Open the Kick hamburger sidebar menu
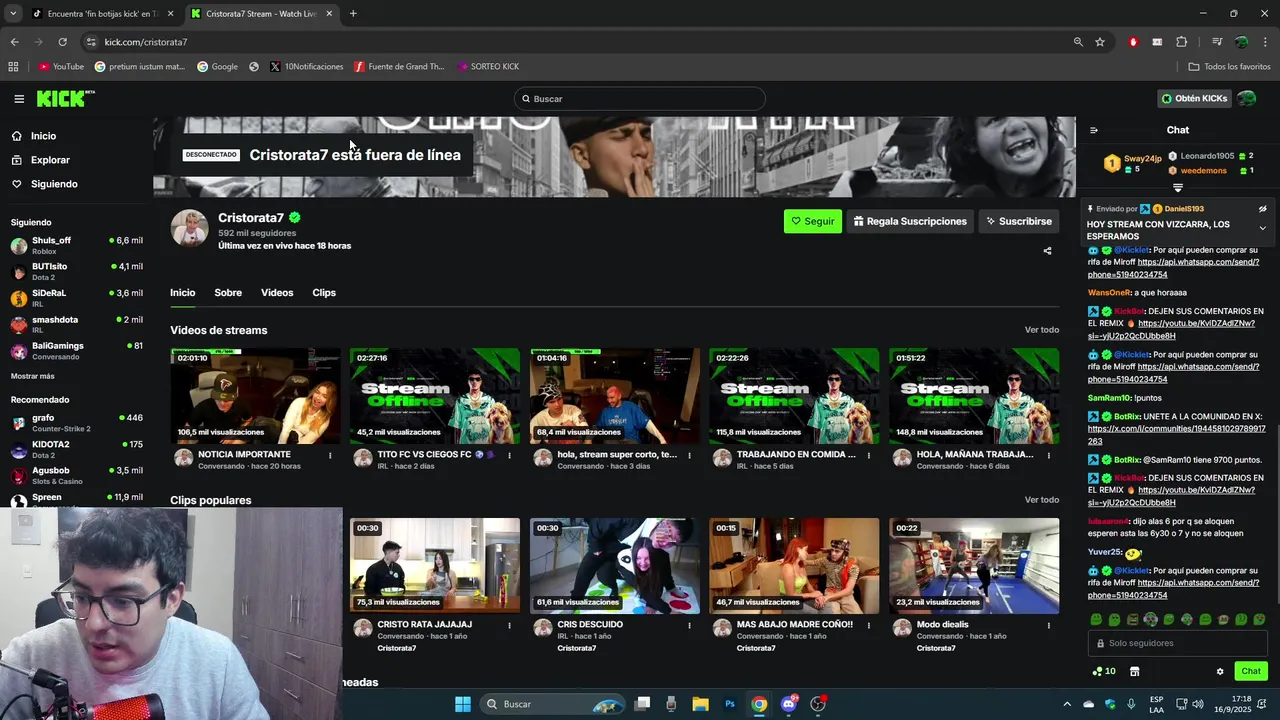Image resolution: width=1280 pixels, height=720 pixels. (x=19, y=99)
